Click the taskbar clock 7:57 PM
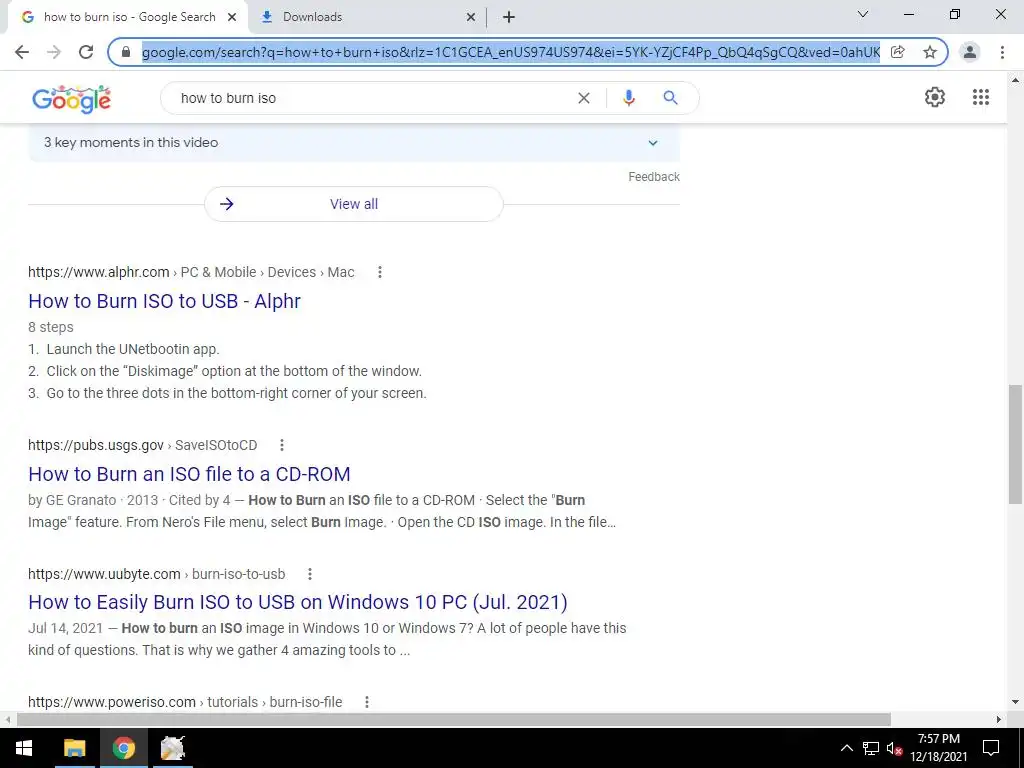This screenshot has height=768, width=1024. pos(938,739)
